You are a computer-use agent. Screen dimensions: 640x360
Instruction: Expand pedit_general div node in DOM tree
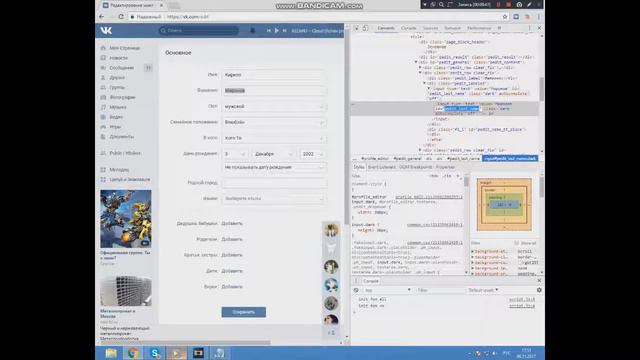416,62
